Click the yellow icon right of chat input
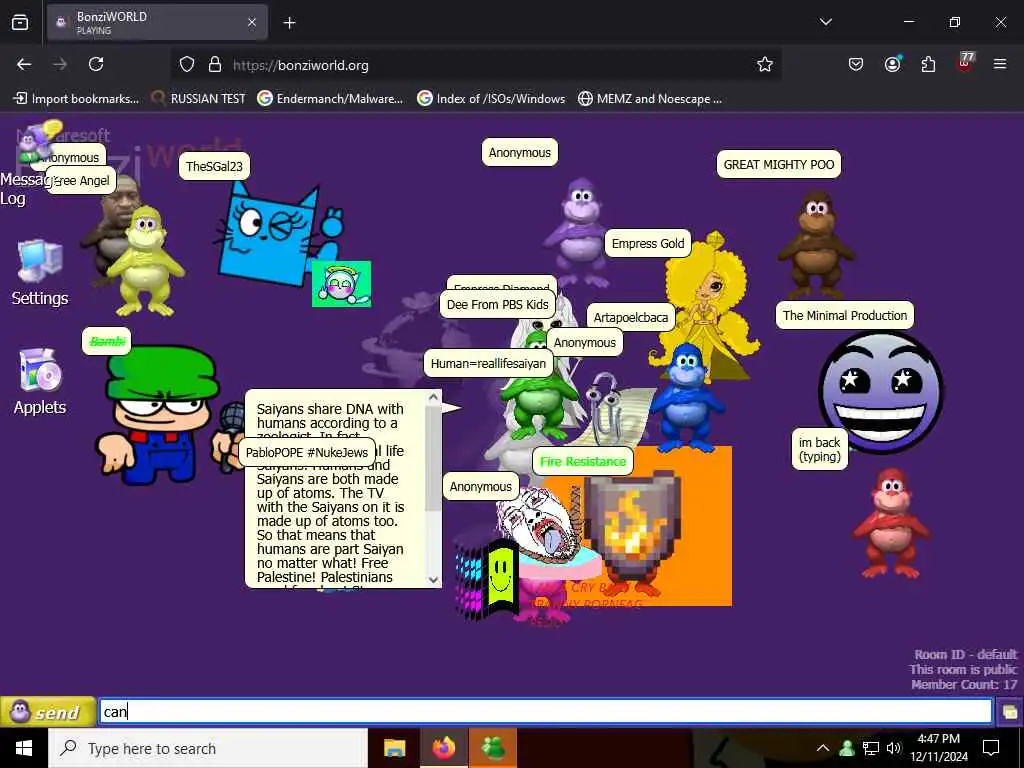 pyautogui.click(x=1010, y=711)
